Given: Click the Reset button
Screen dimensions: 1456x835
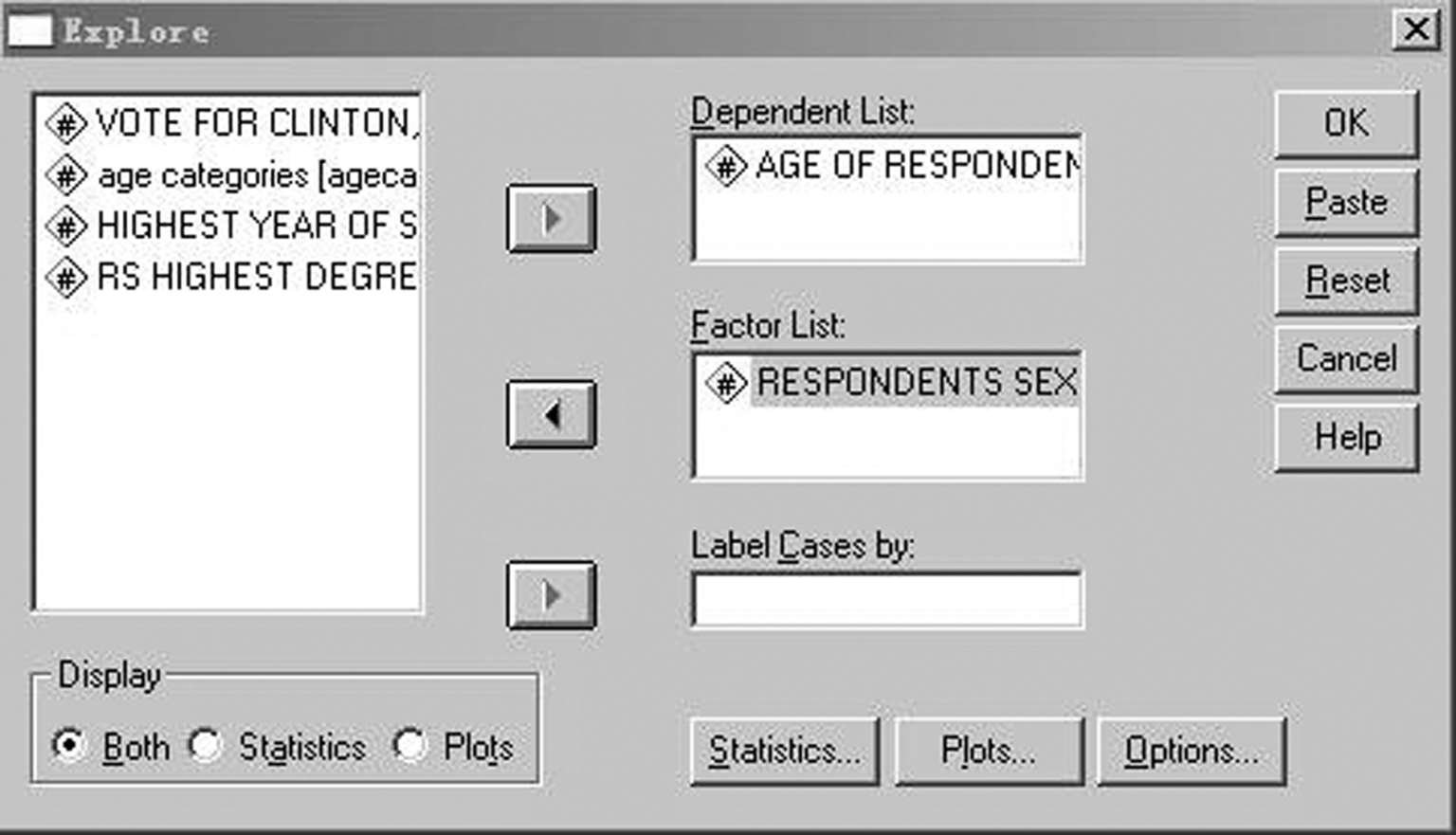Looking at the screenshot, I should pos(1346,281).
